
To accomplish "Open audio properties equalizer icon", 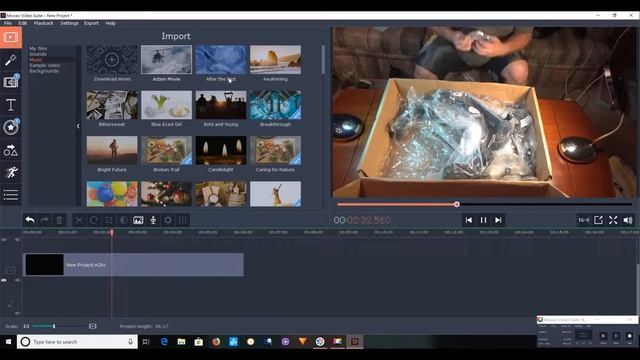I will coord(182,220).
